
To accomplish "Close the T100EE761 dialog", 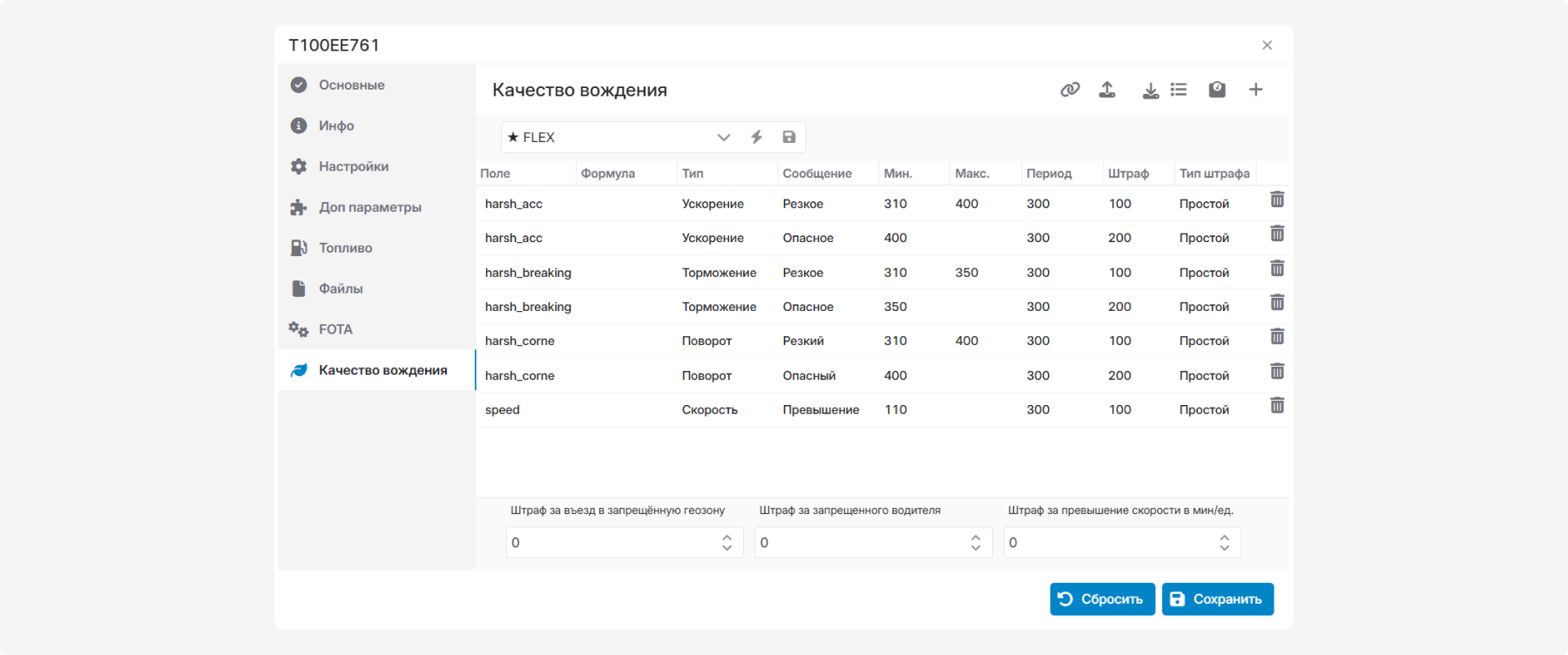I will pyautogui.click(x=1267, y=45).
